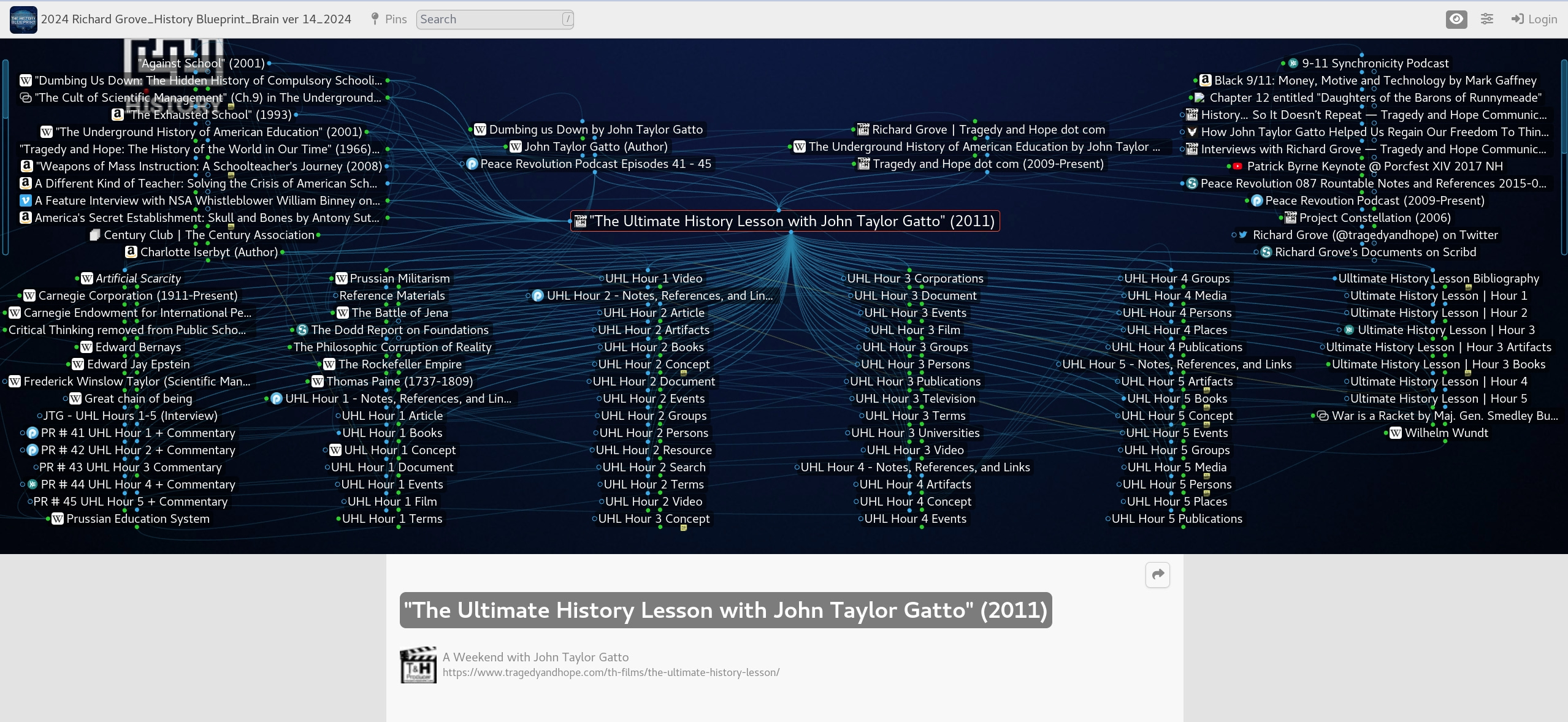Click Amazon icon beside Charlotte Iserbyt (Author)

[131, 252]
